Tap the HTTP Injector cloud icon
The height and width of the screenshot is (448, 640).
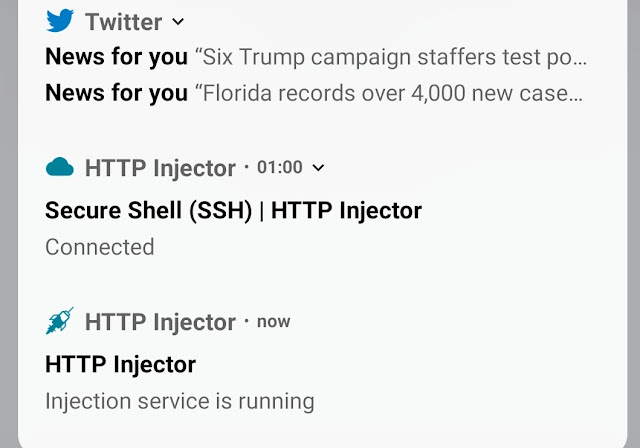(x=60, y=167)
